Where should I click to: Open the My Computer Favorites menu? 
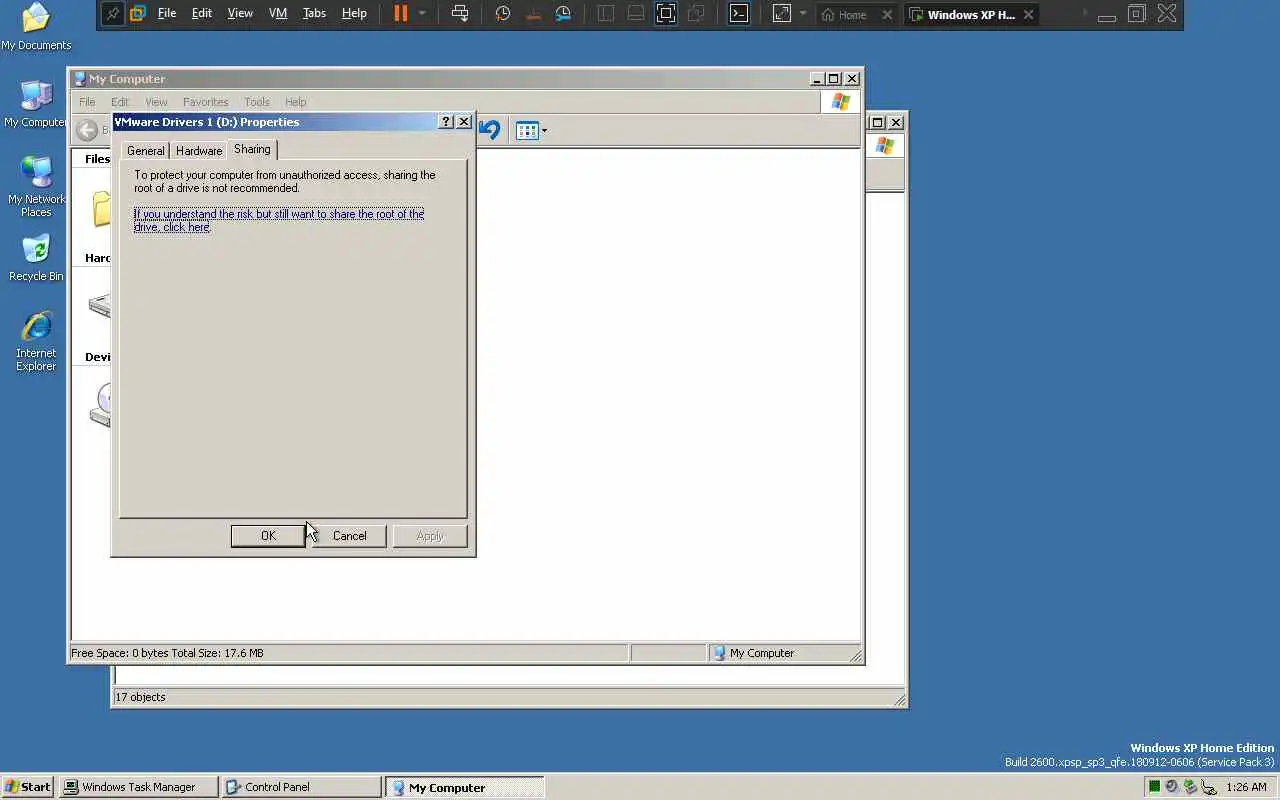205,102
